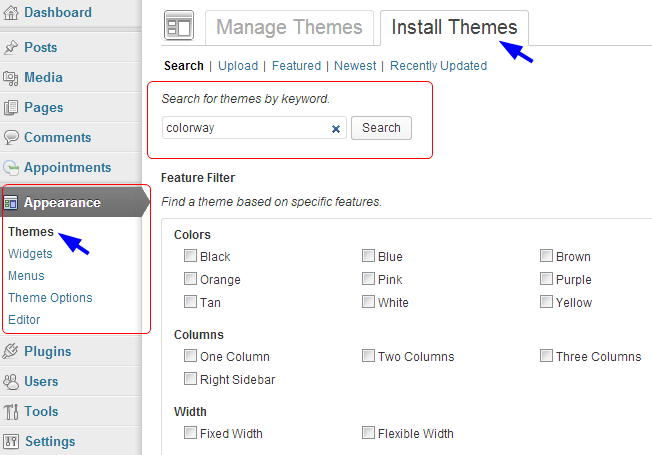Tick the Flexible Width checkbox
The height and width of the screenshot is (455, 652).
click(x=368, y=433)
